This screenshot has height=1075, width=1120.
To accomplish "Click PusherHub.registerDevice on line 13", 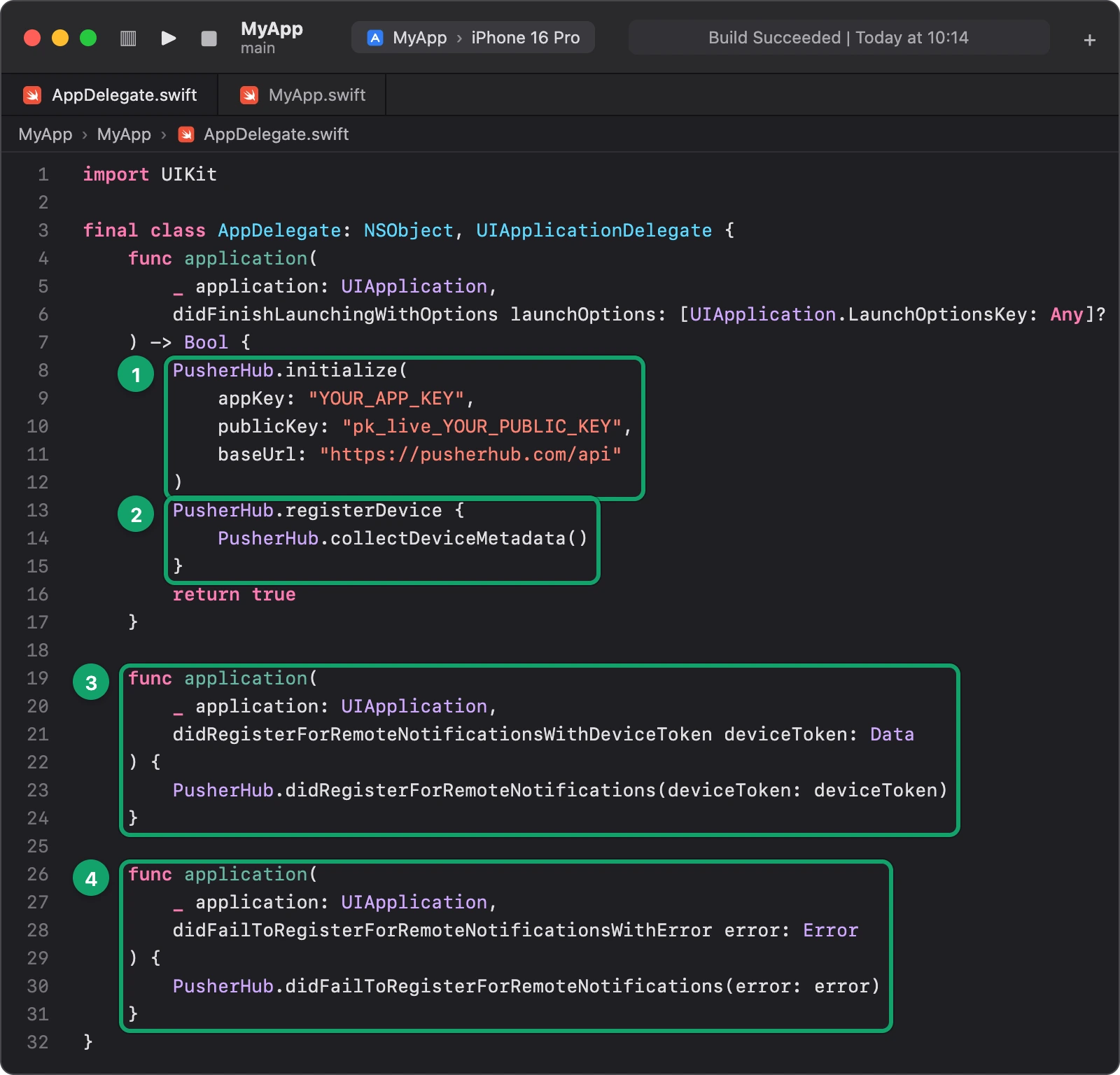I will 307,510.
